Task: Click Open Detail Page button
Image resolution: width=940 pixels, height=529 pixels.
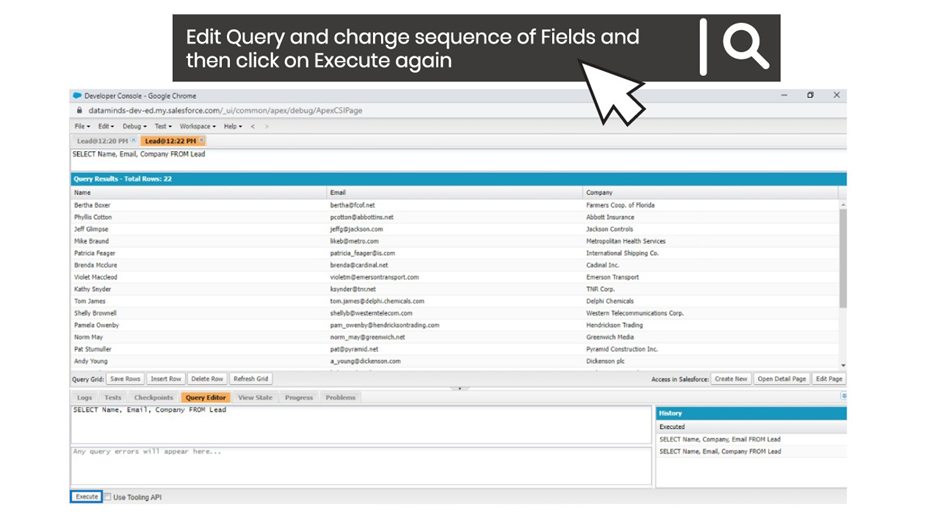Action: pos(781,379)
